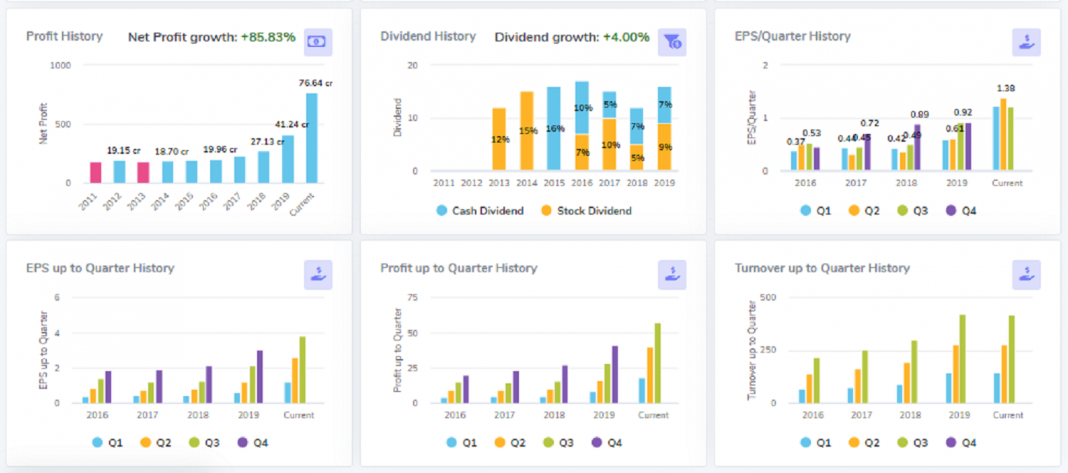1068x473 pixels.
Task: Toggle Cash Dividend series in Dividend History legend
Action: pos(479,210)
